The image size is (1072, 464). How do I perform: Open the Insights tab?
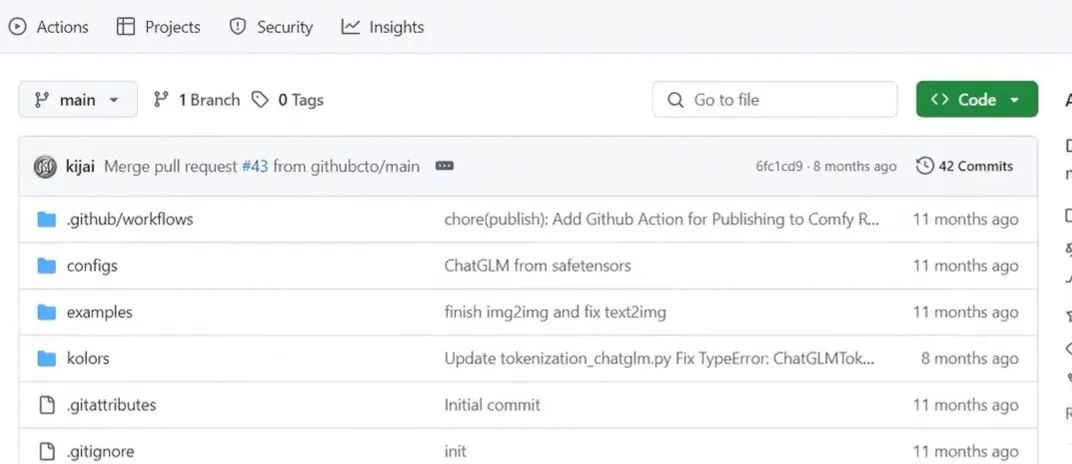pyautogui.click(x=383, y=27)
